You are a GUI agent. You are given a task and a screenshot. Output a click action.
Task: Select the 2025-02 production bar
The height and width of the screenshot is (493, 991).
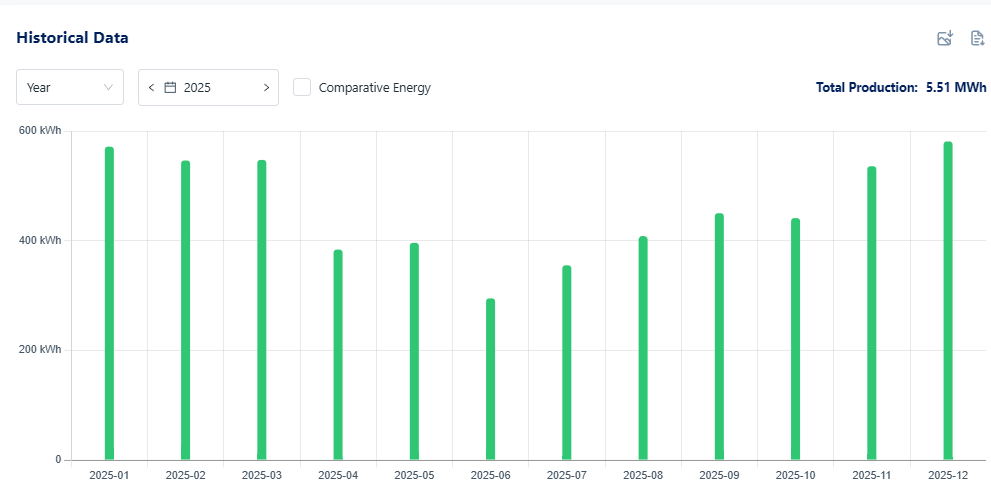click(x=185, y=310)
